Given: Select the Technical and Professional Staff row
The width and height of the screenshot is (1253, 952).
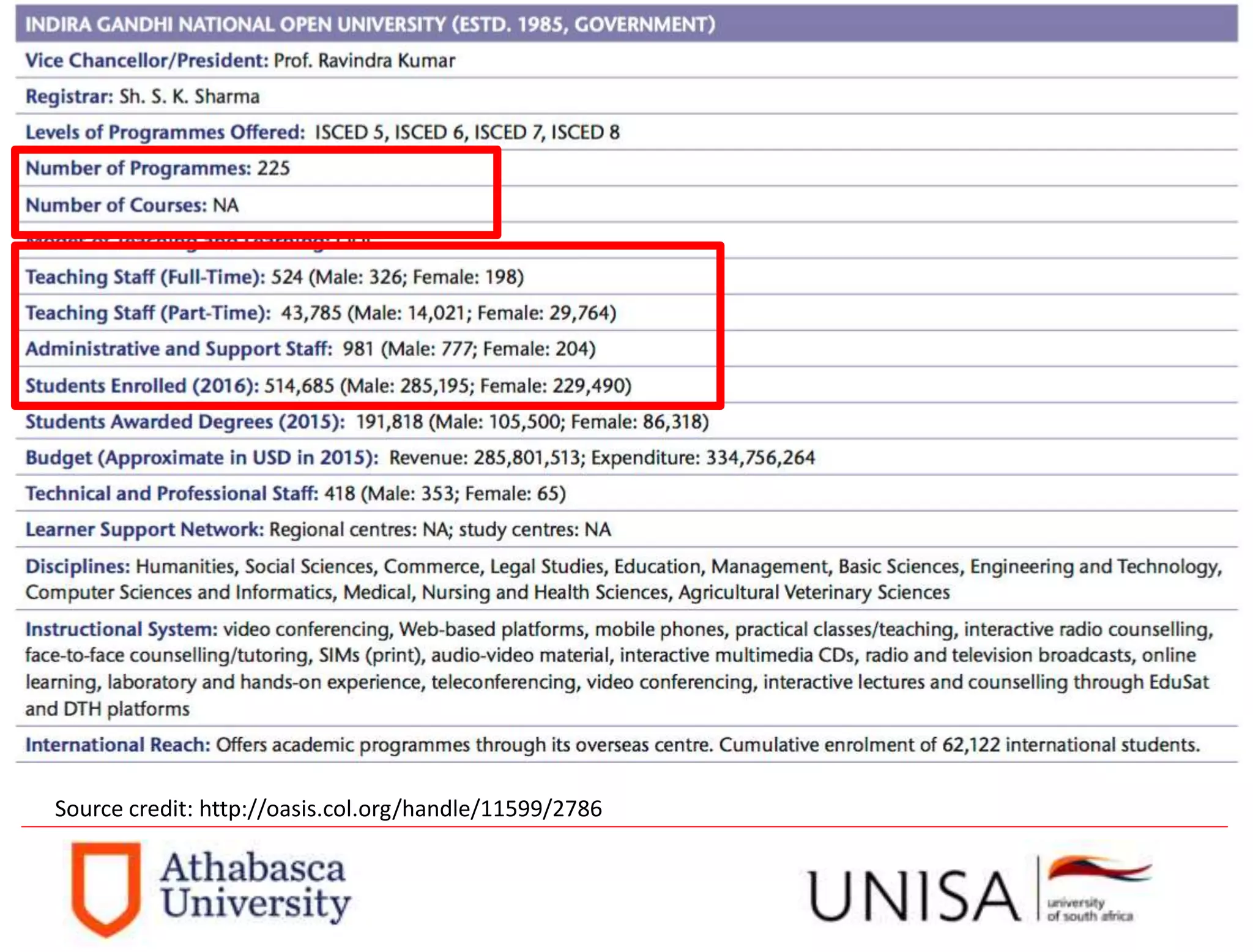Looking at the screenshot, I should coord(626,493).
